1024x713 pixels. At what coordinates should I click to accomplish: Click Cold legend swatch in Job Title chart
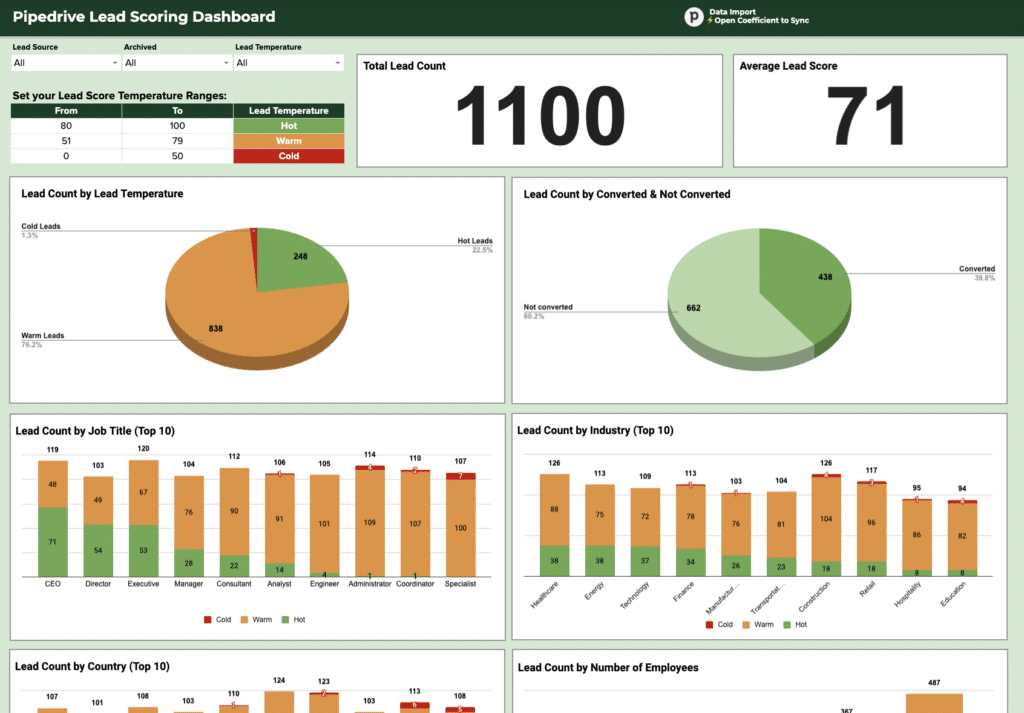coord(208,620)
